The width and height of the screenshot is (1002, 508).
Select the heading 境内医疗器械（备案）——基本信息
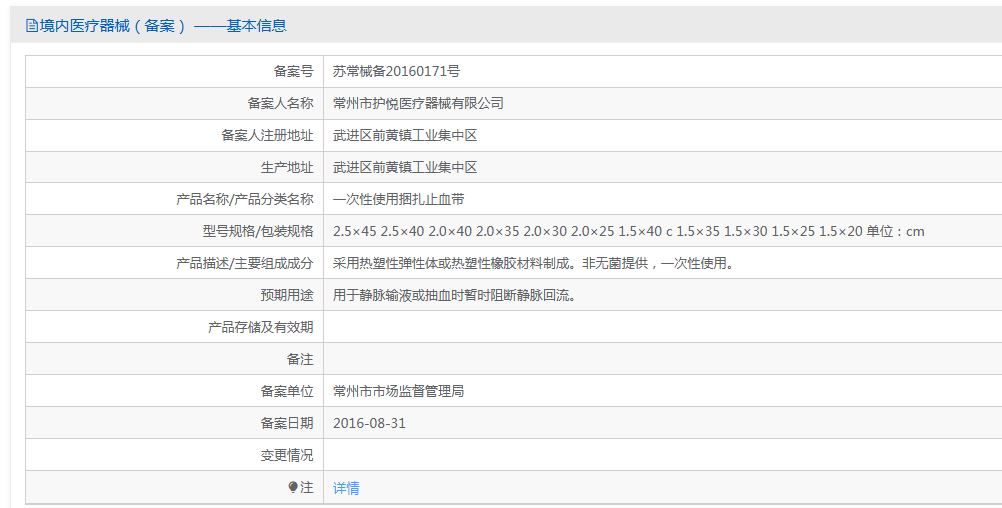[163, 26]
